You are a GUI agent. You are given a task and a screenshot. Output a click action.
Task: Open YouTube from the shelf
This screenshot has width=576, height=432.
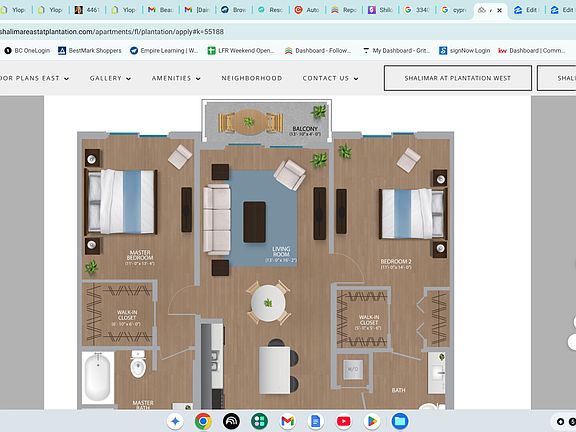click(343, 421)
